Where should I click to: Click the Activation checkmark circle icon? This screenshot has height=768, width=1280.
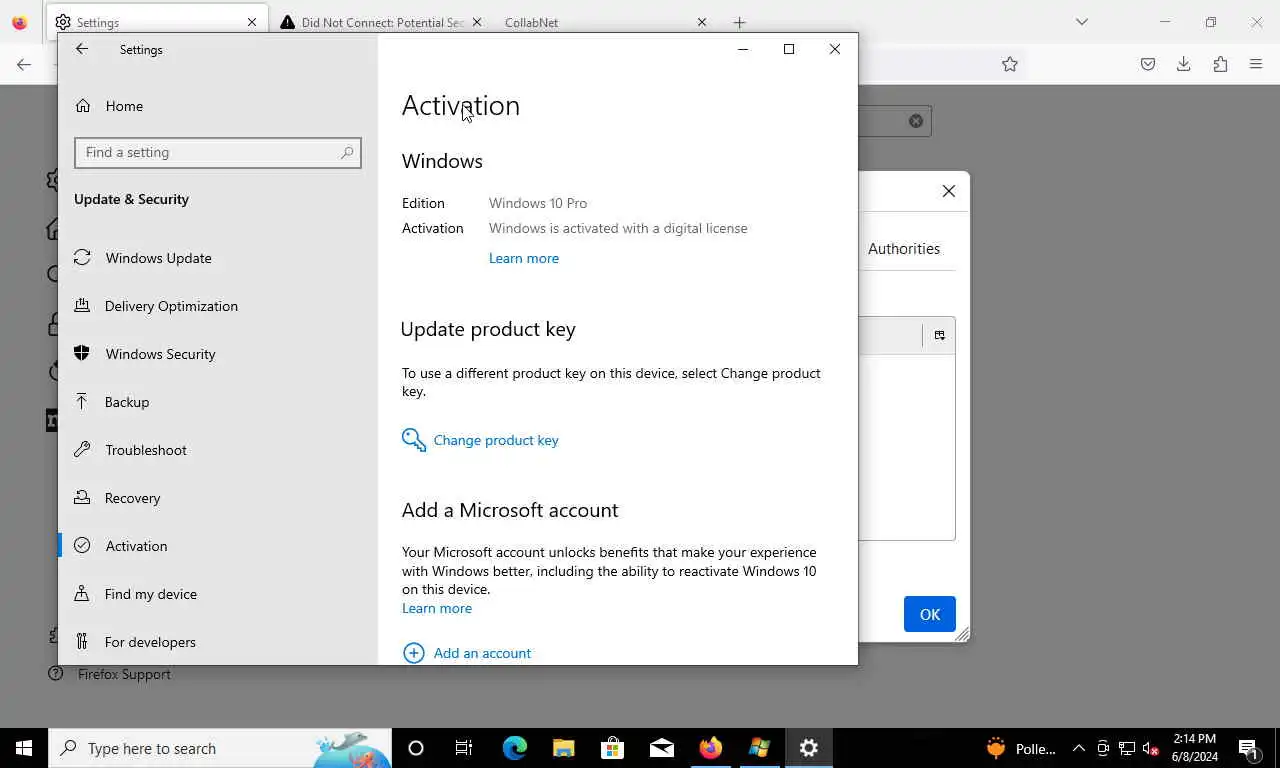coord(83,546)
